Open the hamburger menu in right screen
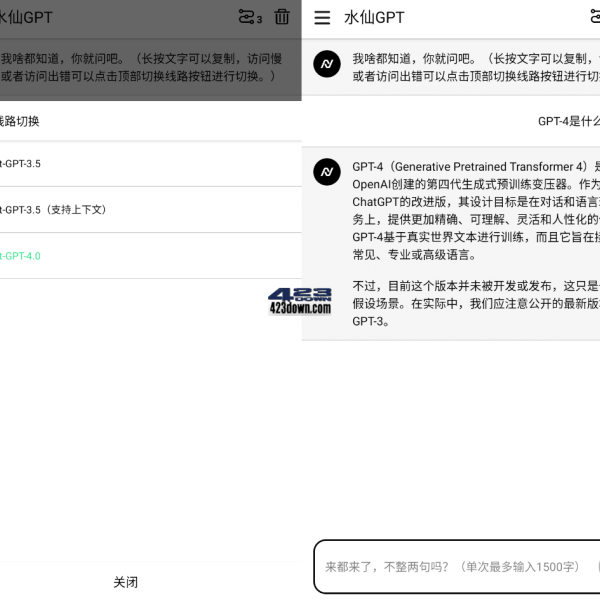Image resolution: width=600 pixels, height=600 pixels. [322, 18]
